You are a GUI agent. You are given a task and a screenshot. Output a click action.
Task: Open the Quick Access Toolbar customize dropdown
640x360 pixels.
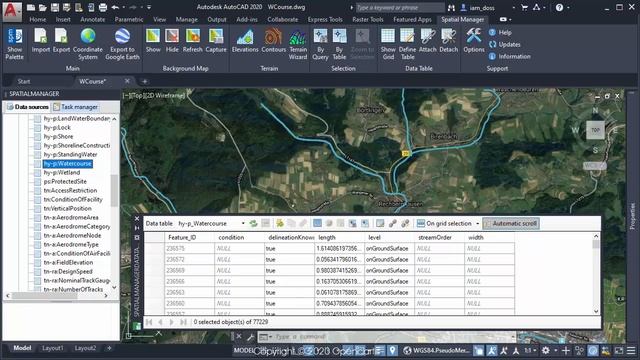pos(149,7)
